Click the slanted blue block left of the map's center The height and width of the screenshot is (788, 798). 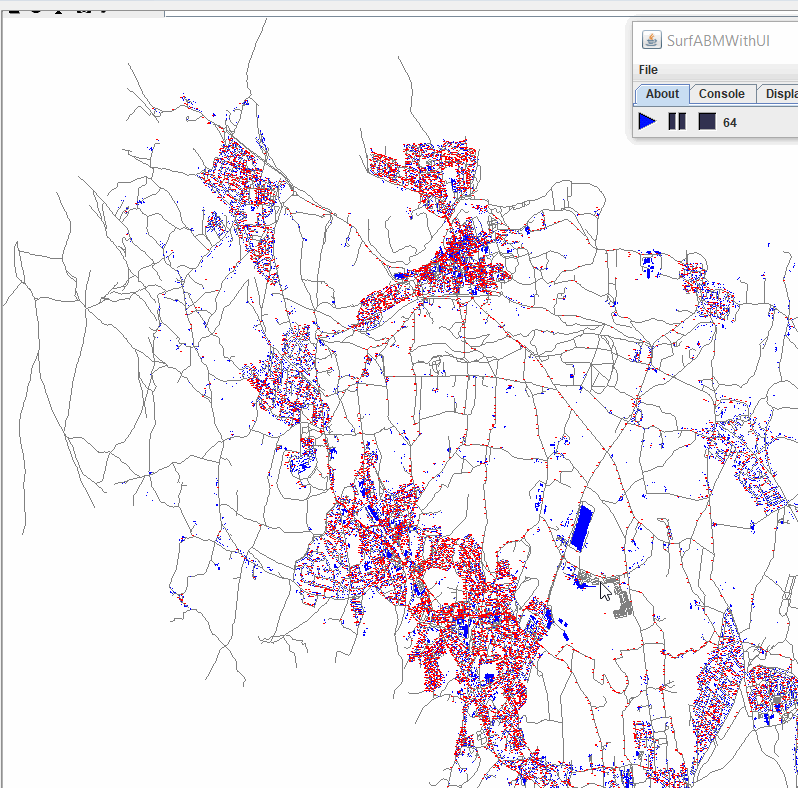point(372,511)
